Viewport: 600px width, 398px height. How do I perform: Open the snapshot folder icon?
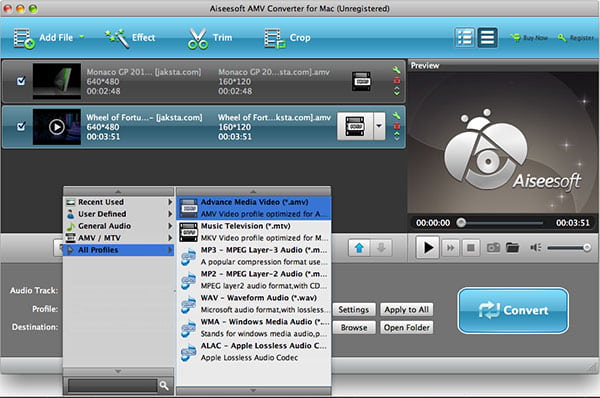(512, 248)
